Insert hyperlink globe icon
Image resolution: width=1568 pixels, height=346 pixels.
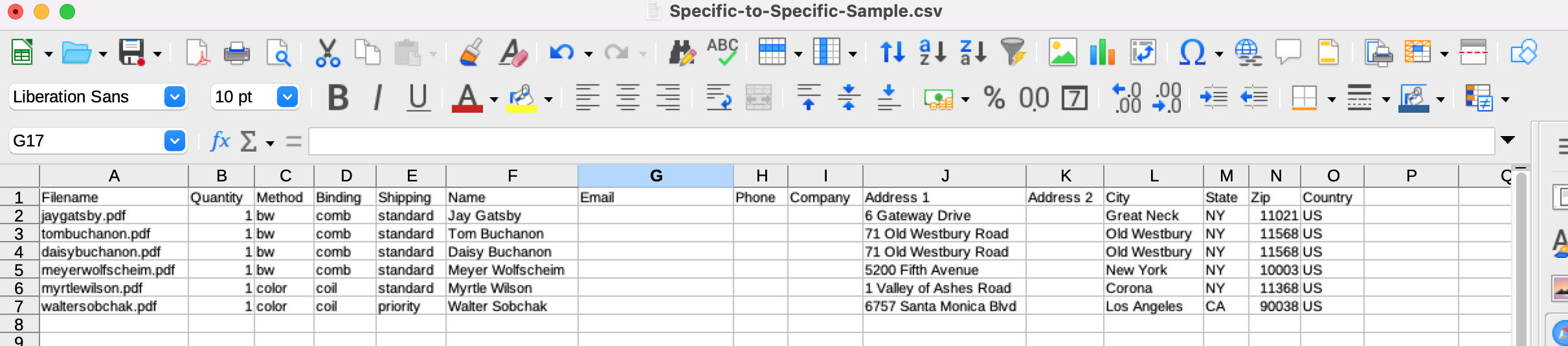pos(1248,52)
